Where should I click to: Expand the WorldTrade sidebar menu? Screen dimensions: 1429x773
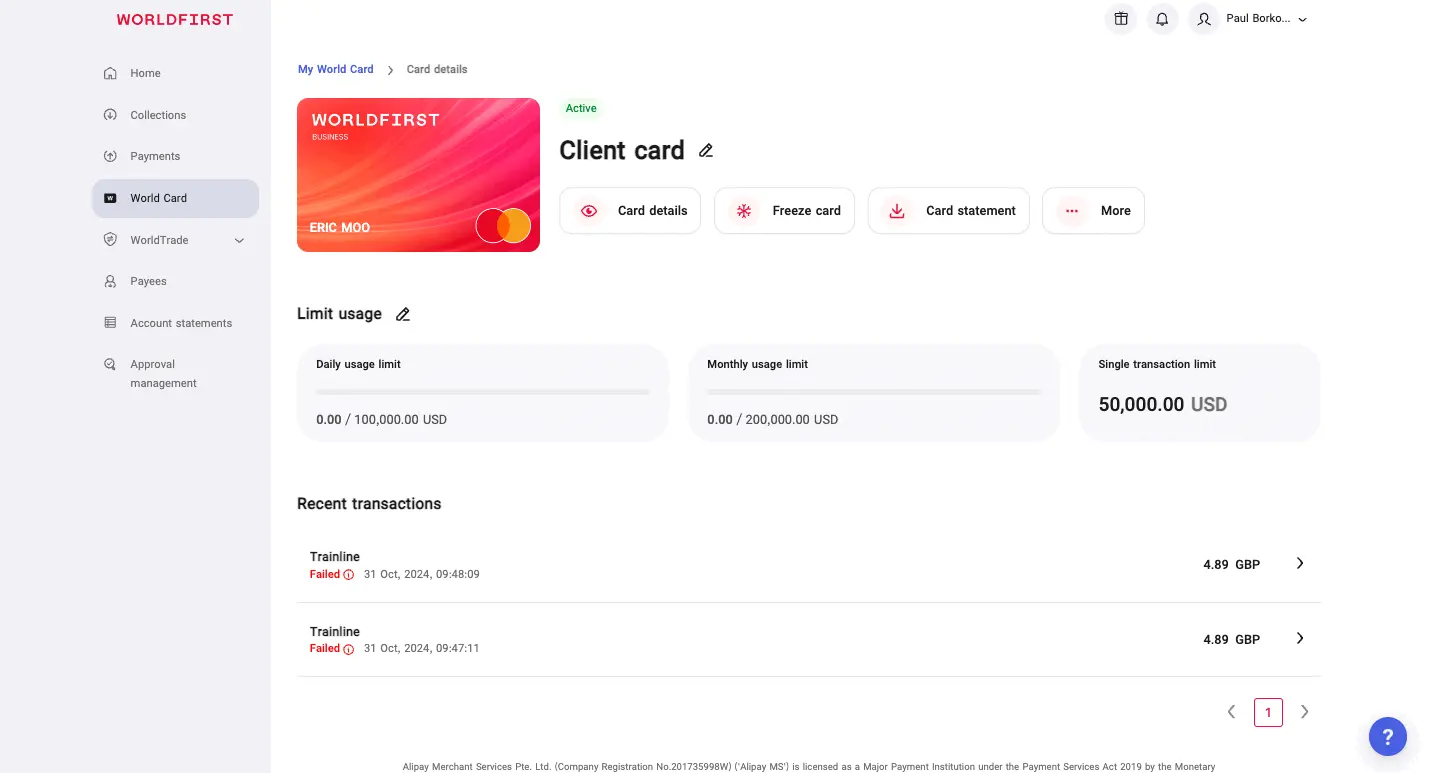tap(239, 240)
